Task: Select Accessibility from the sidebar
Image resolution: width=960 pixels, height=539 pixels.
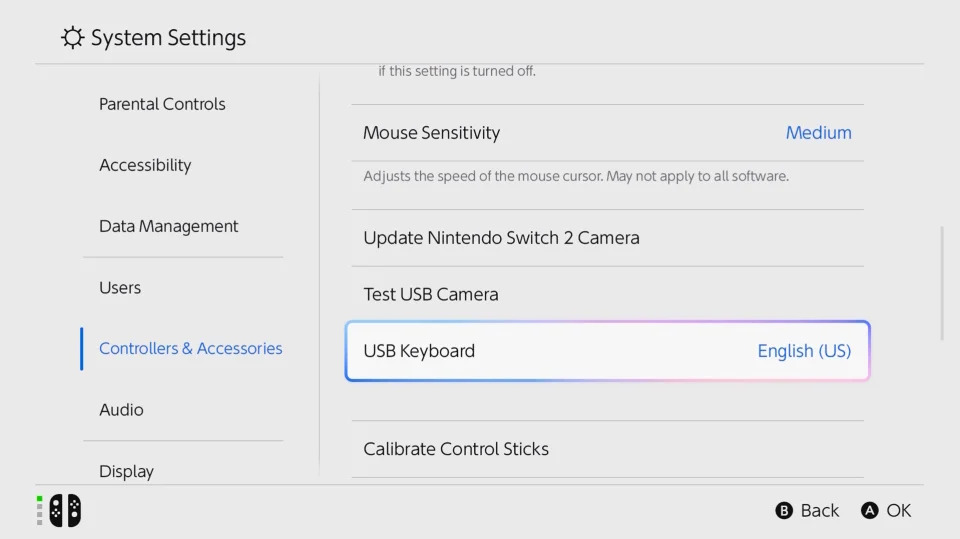Action: coord(145,165)
